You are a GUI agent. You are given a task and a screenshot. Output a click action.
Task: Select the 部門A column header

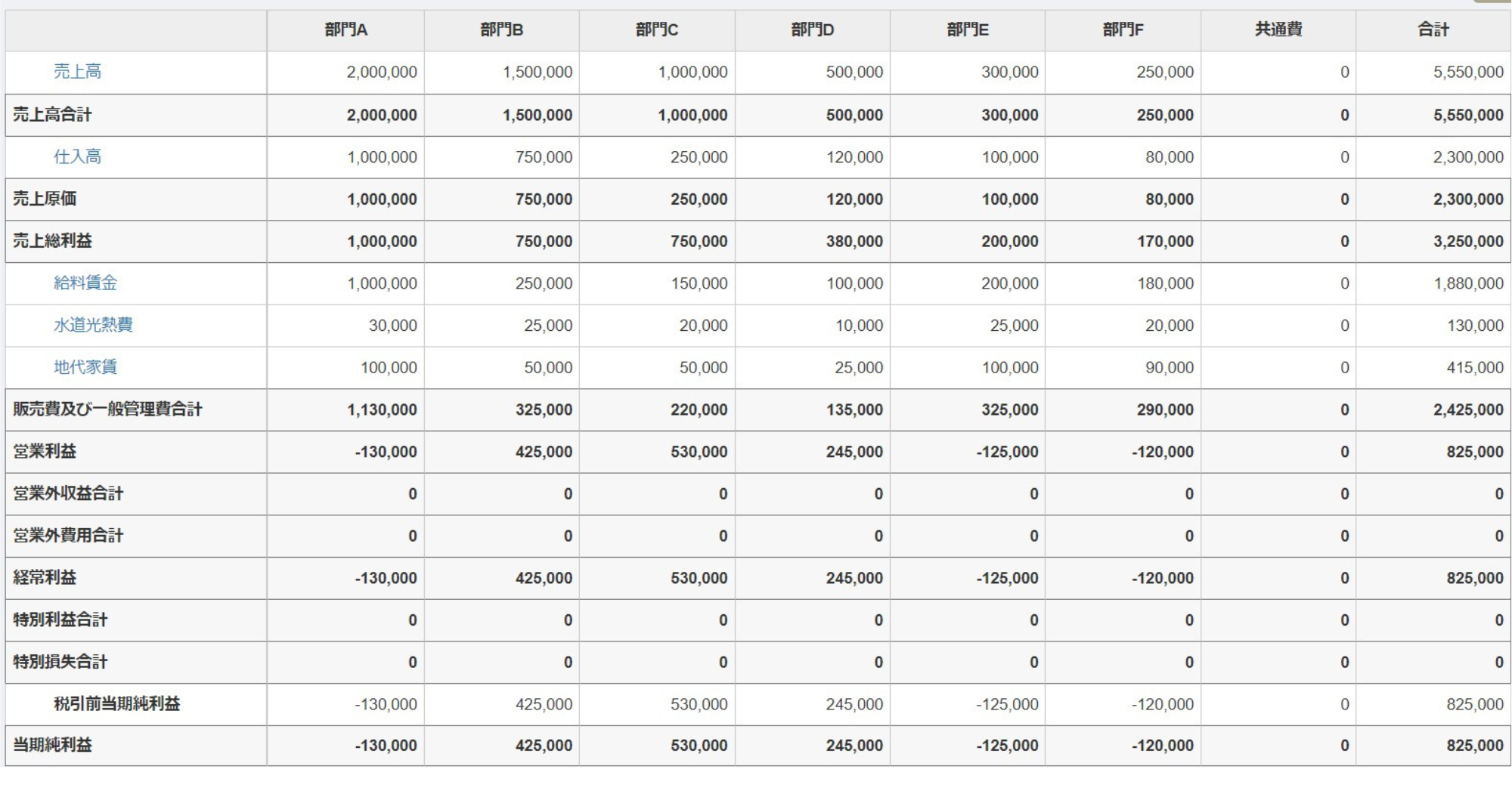point(345,30)
